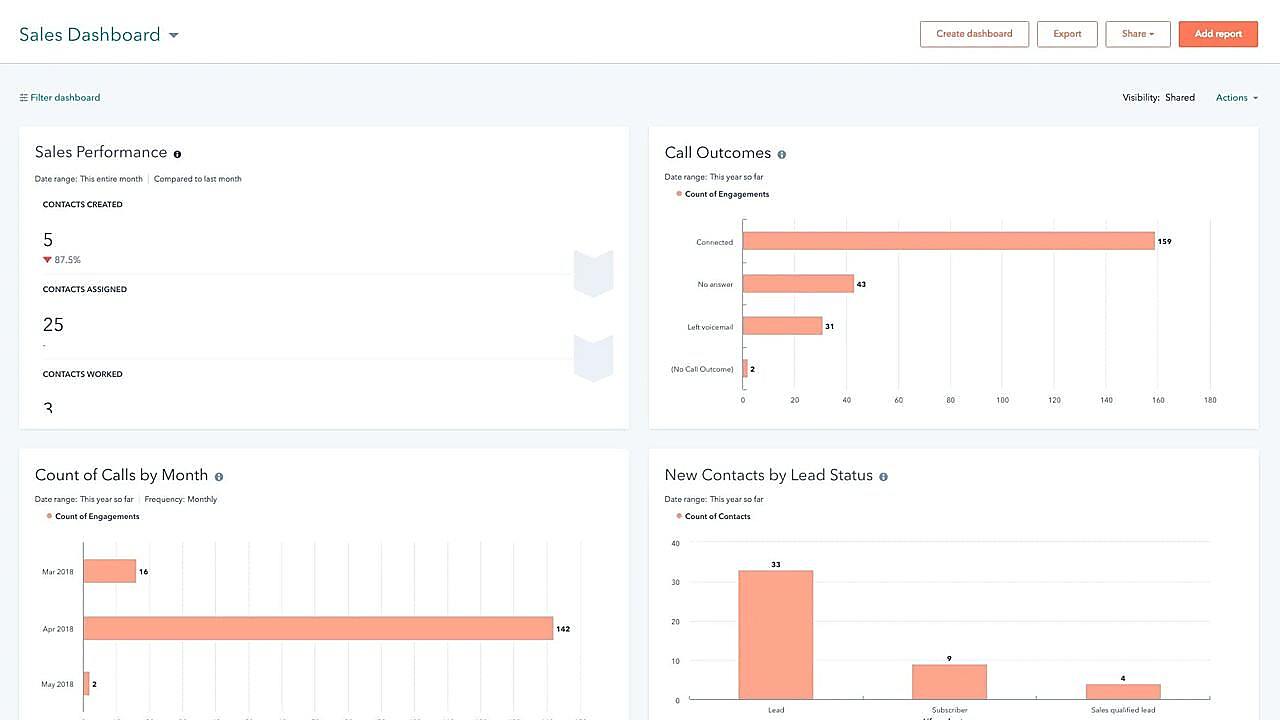Screen dimensions: 1280x720
Task: Click the CONTACTS CREATED value 5
Action: click(x=48, y=240)
